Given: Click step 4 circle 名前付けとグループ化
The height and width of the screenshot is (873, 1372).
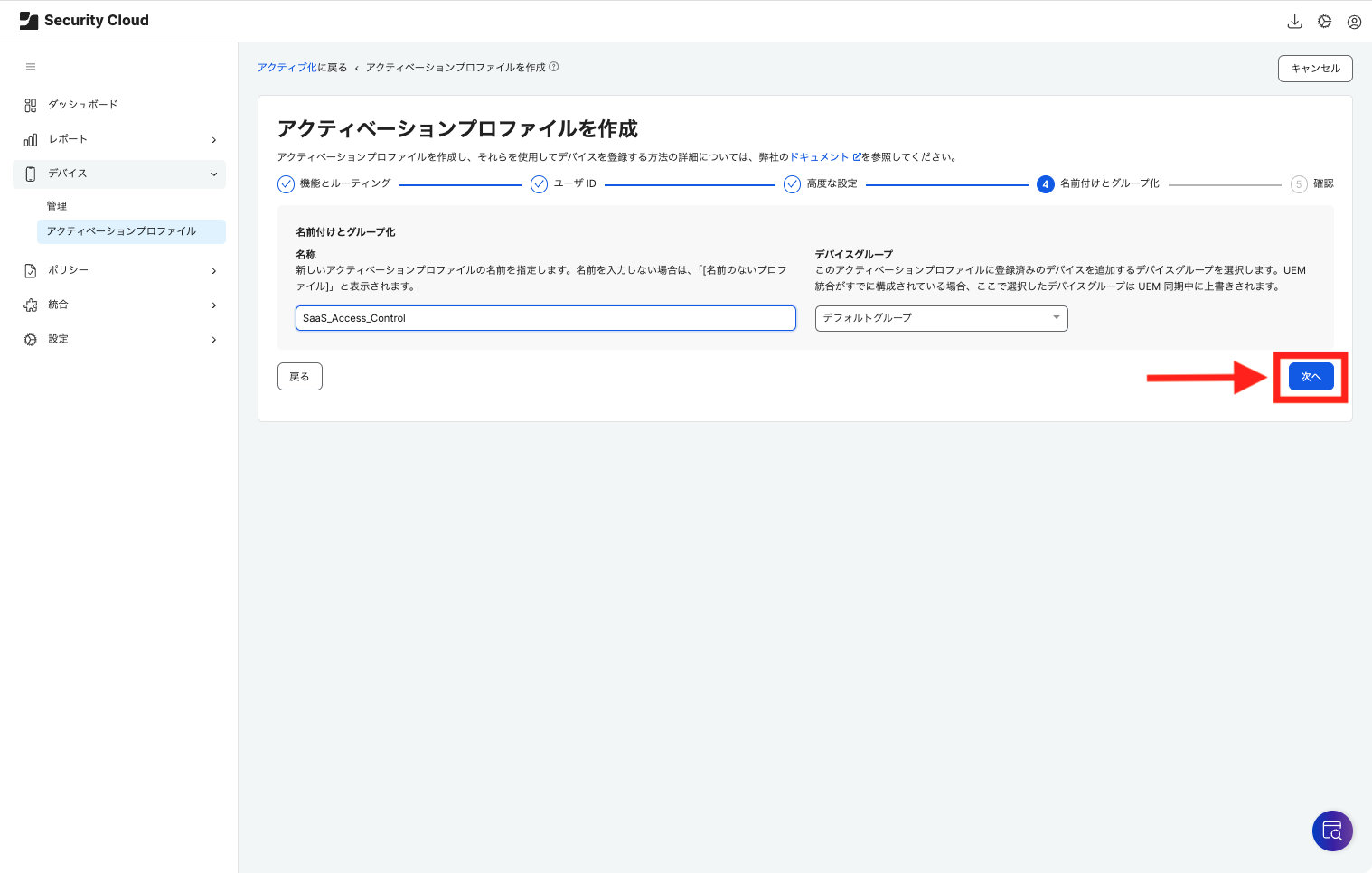Looking at the screenshot, I should (1046, 184).
